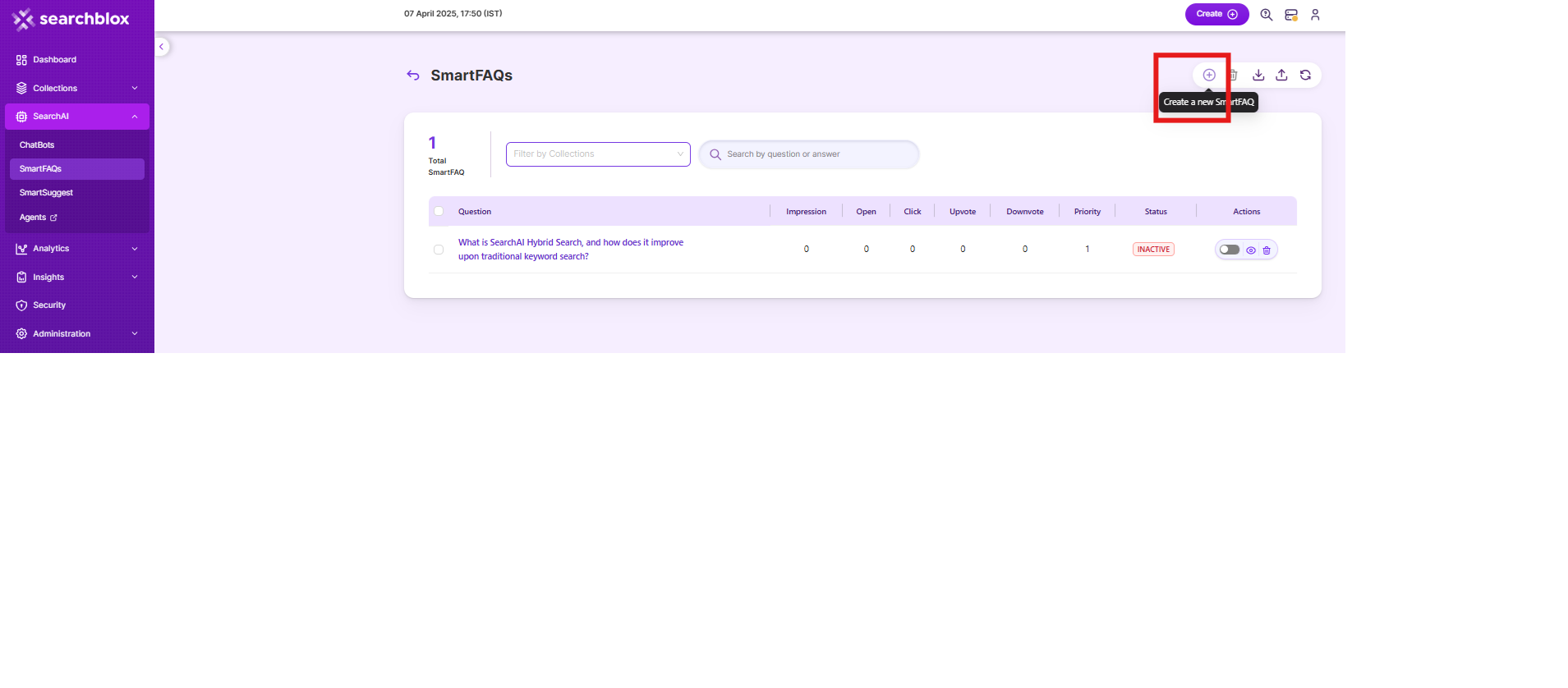Expand the Insights menu chevron
This screenshot has width=1568, height=688.
(135, 277)
